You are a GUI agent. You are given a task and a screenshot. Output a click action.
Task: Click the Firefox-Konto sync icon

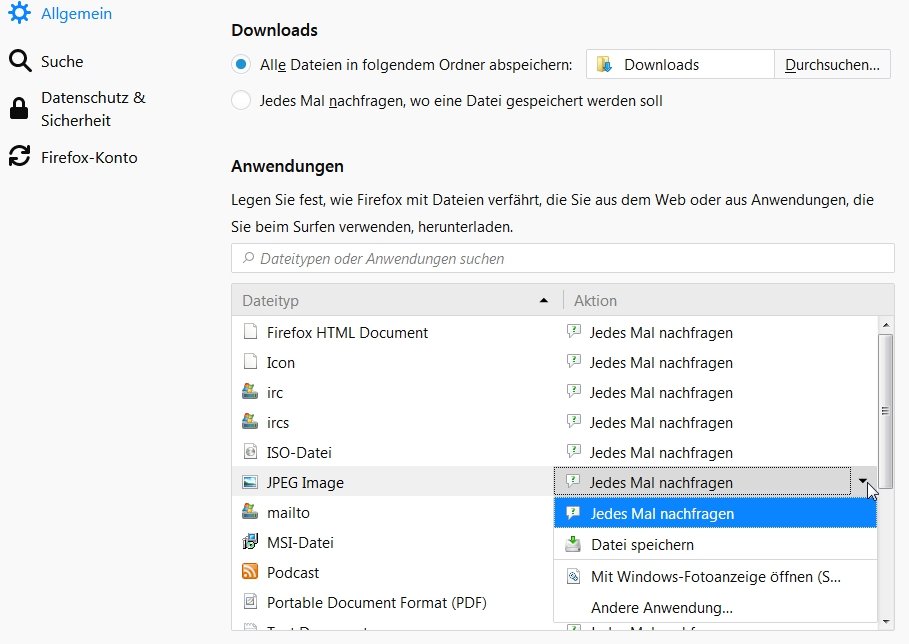[x=19, y=157]
